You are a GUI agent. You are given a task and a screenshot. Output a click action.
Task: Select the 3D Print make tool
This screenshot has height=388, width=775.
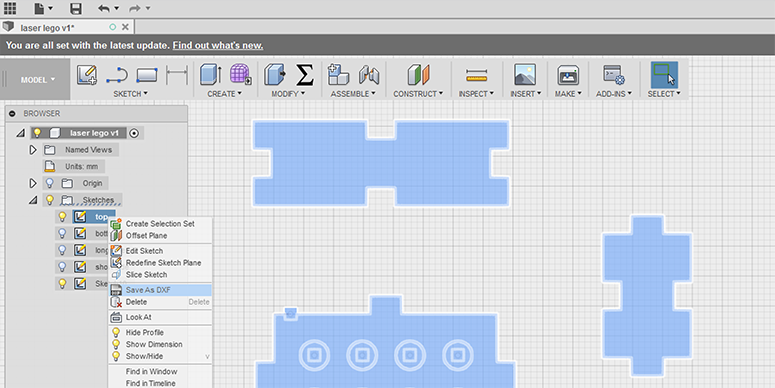[568, 75]
